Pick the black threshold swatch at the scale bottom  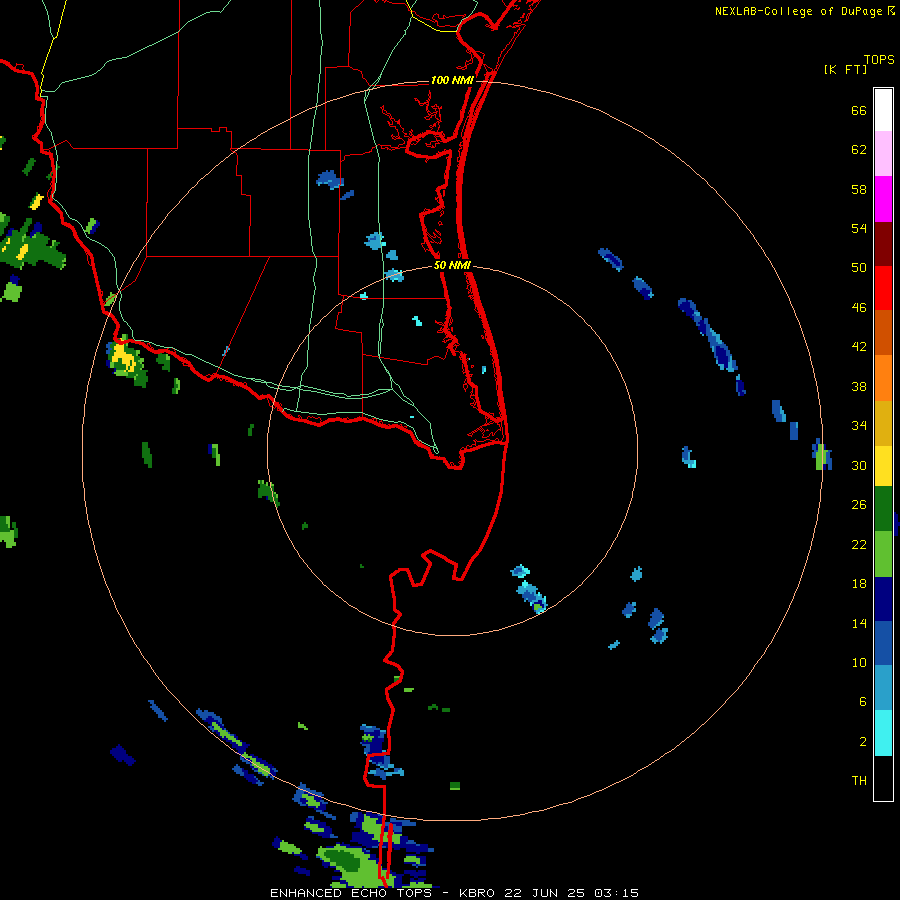(883, 778)
